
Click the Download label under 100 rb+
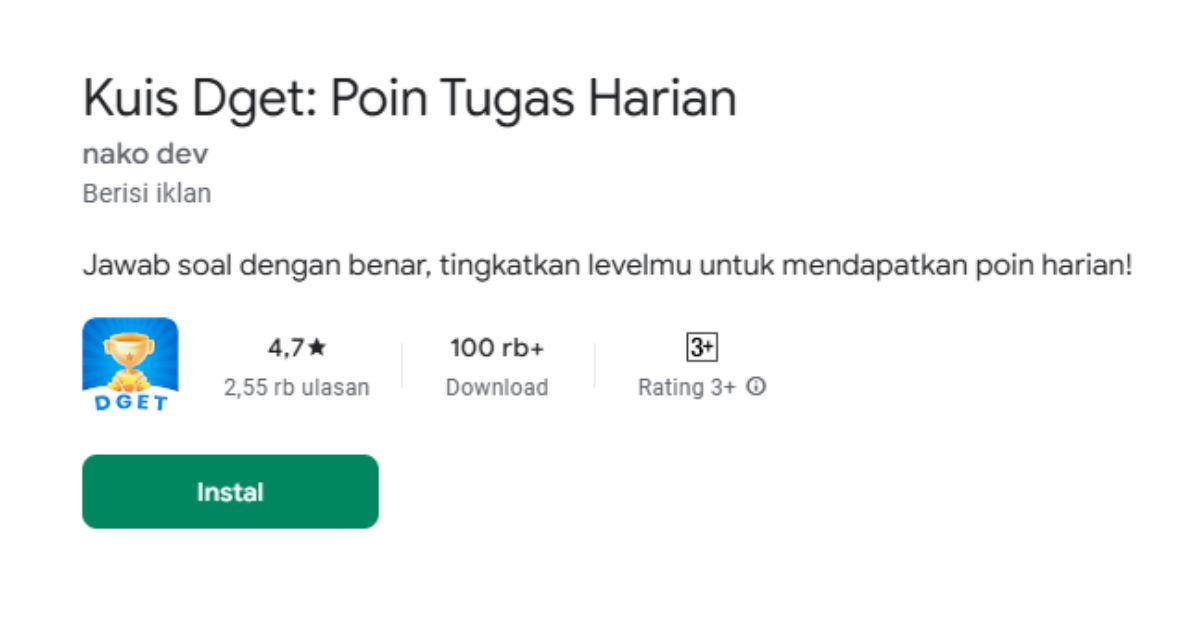[497, 387]
